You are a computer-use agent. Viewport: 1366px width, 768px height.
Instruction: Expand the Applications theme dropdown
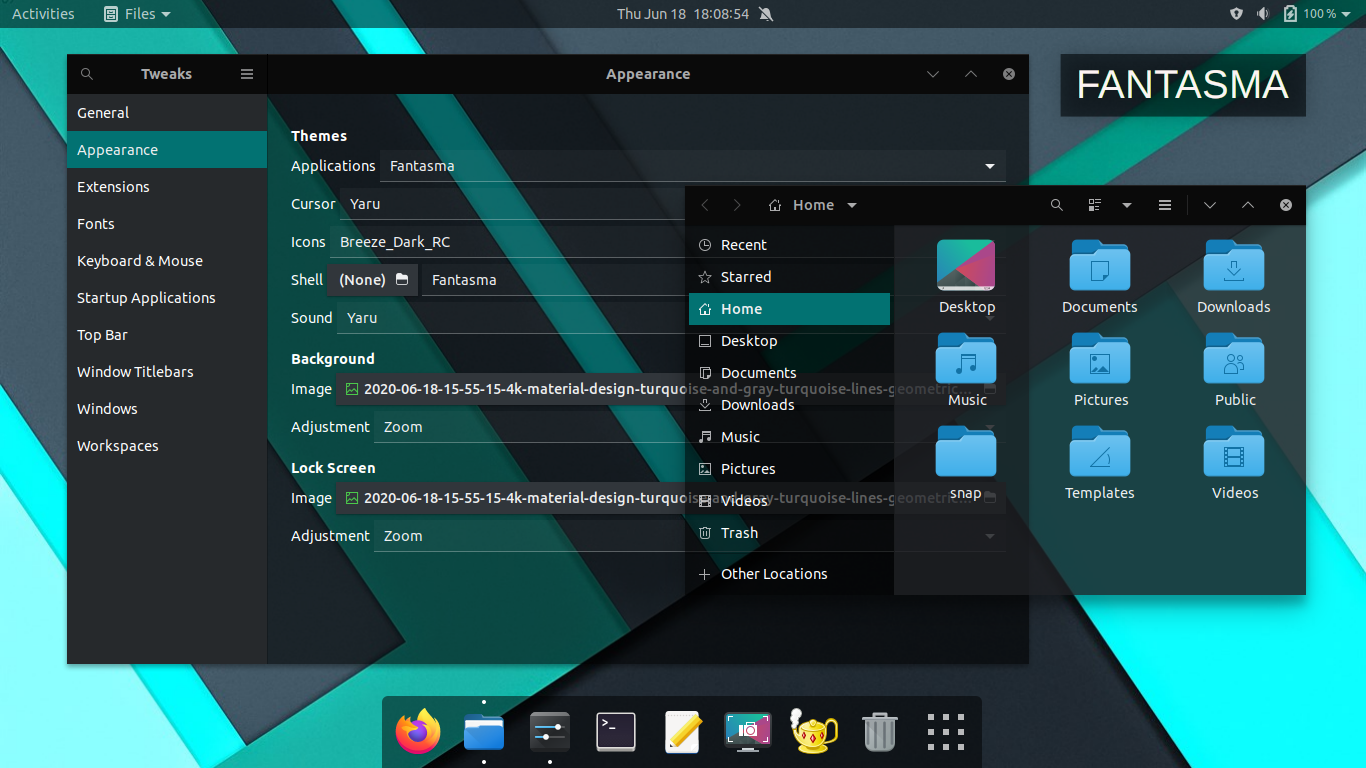click(x=692, y=166)
